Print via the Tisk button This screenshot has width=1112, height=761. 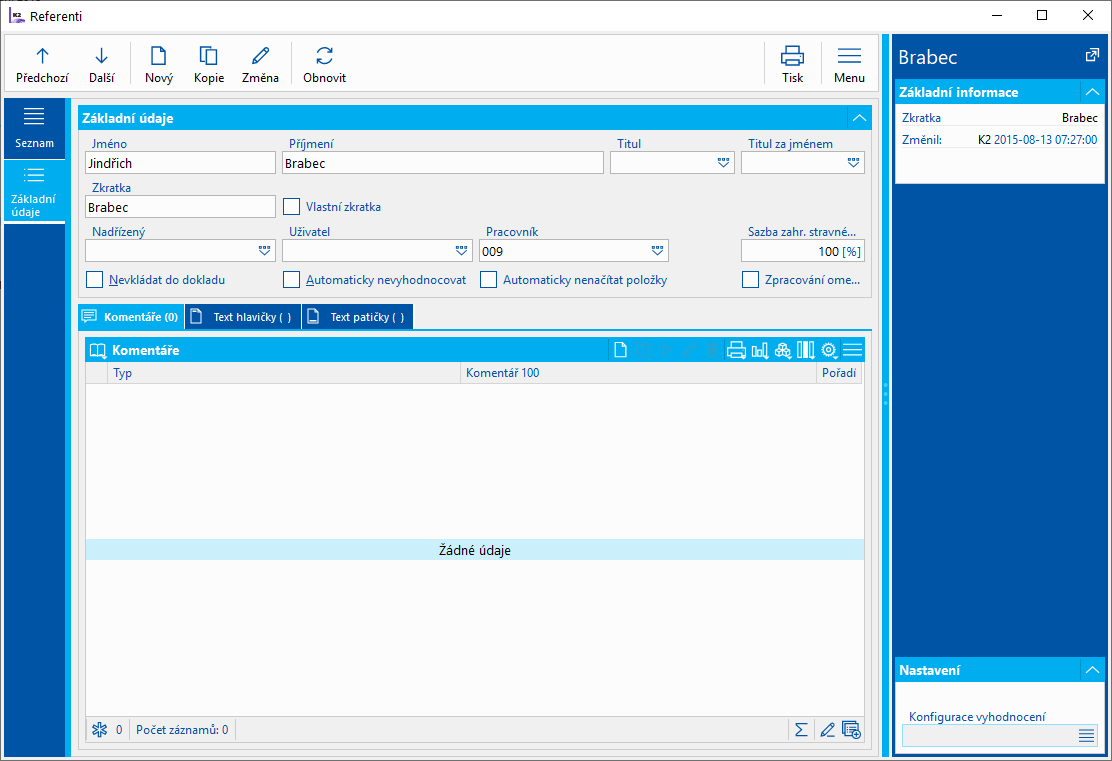tap(792, 65)
